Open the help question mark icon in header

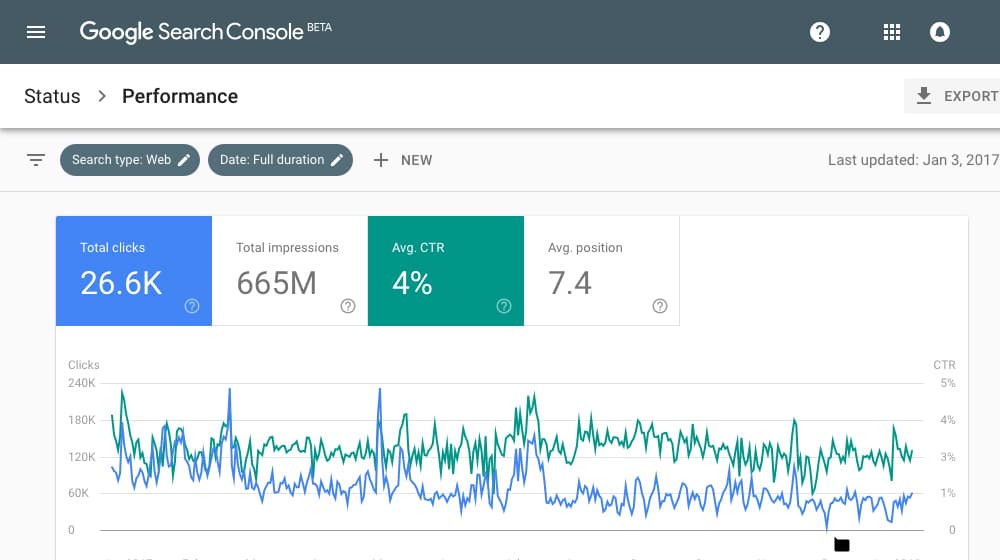(x=820, y=32)
